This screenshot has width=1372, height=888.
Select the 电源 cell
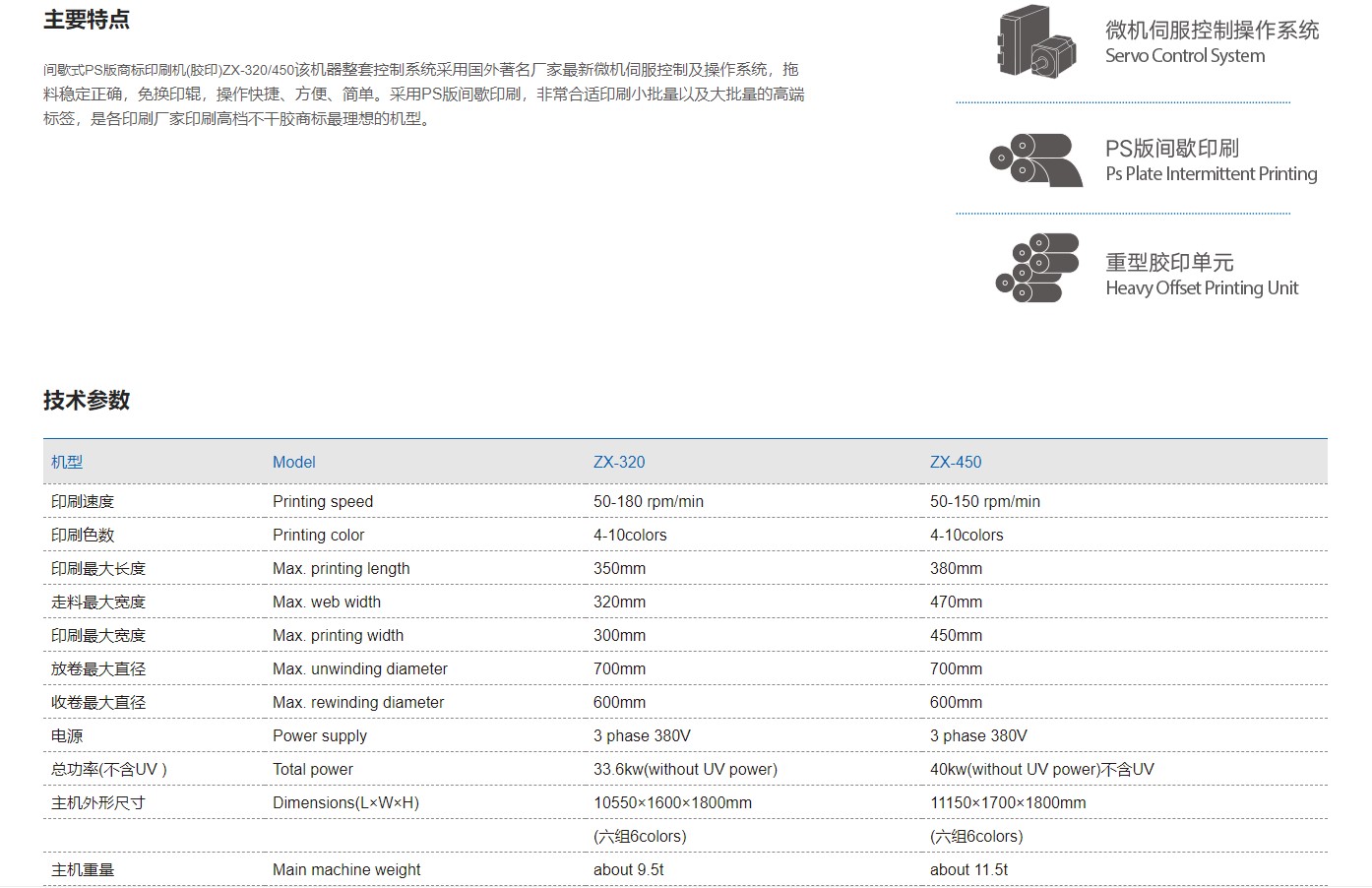pos(67,735)
